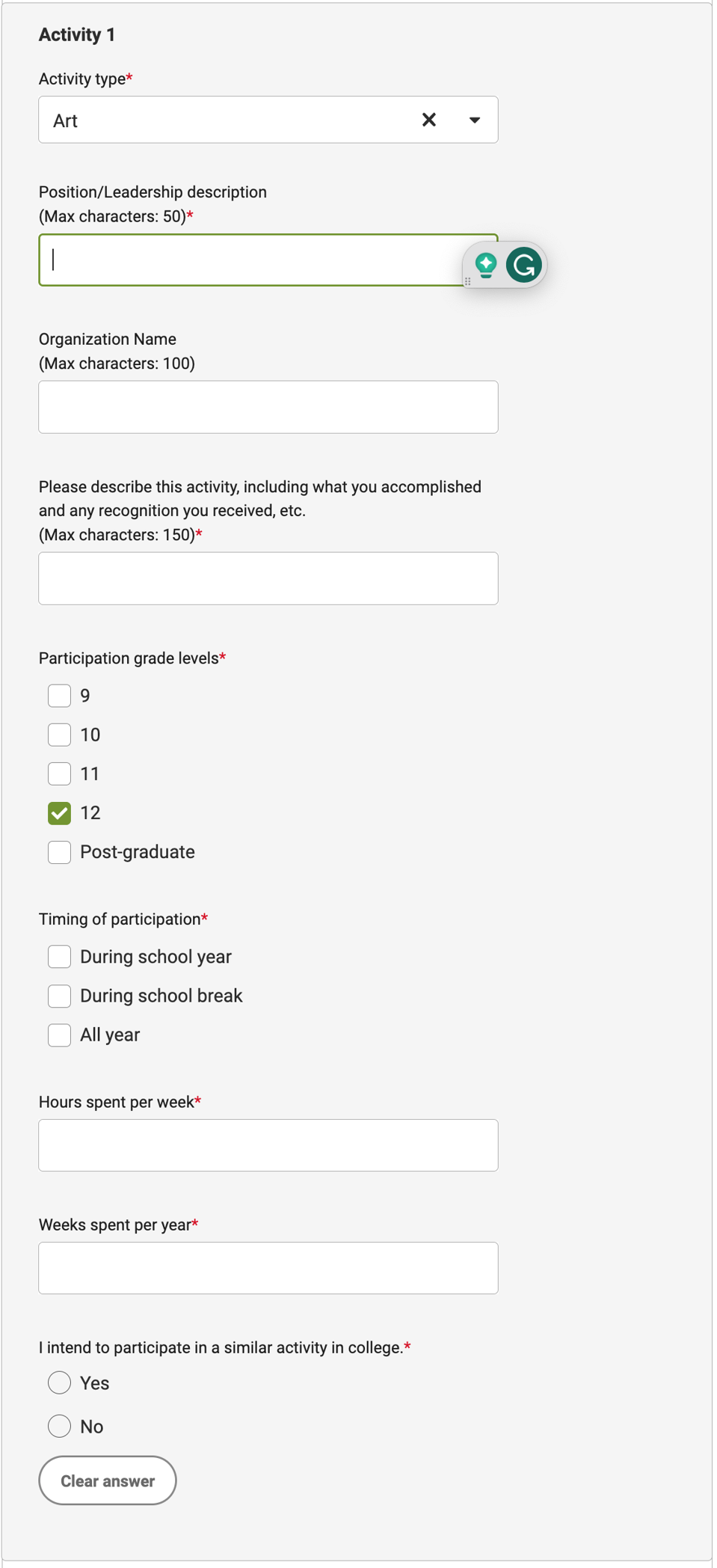
Task: Check the grade 10 checkbox
Action: click(x=59, y=735)
